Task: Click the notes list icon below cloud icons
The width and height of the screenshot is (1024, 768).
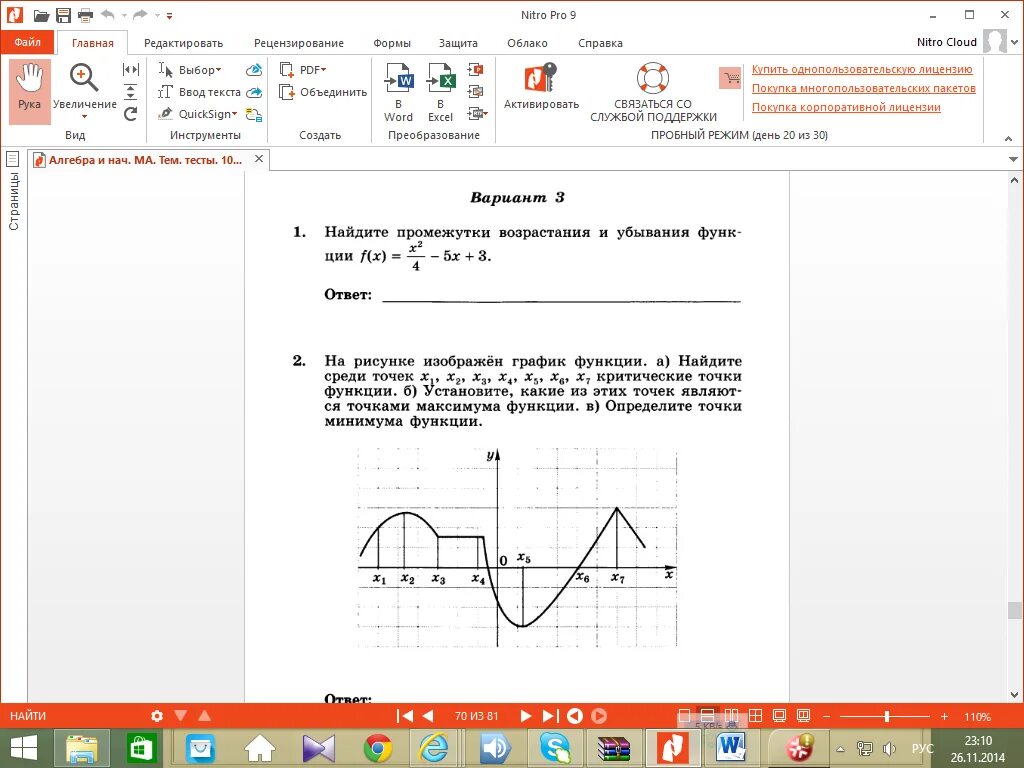Action: (253, 114)
